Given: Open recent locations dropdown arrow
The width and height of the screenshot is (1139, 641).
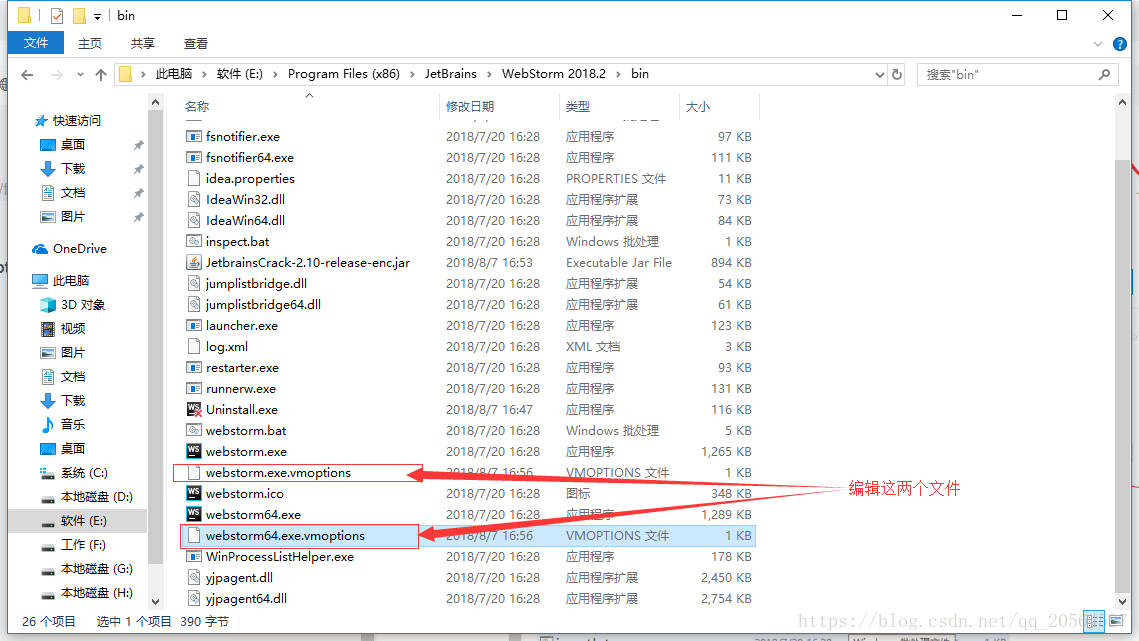Looking at the screenshot, I should point(80,74).
